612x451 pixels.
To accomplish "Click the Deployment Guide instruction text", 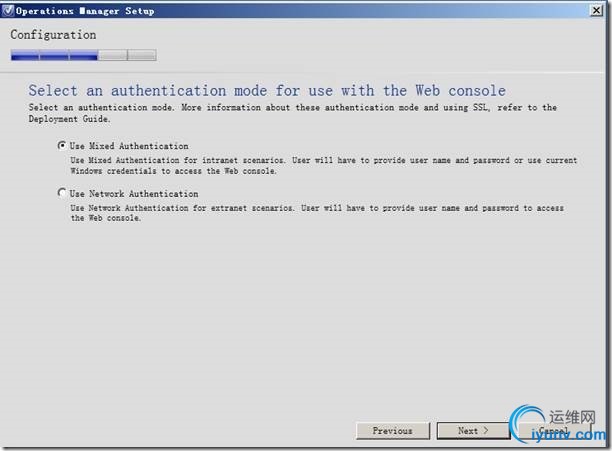I will 293,113.
